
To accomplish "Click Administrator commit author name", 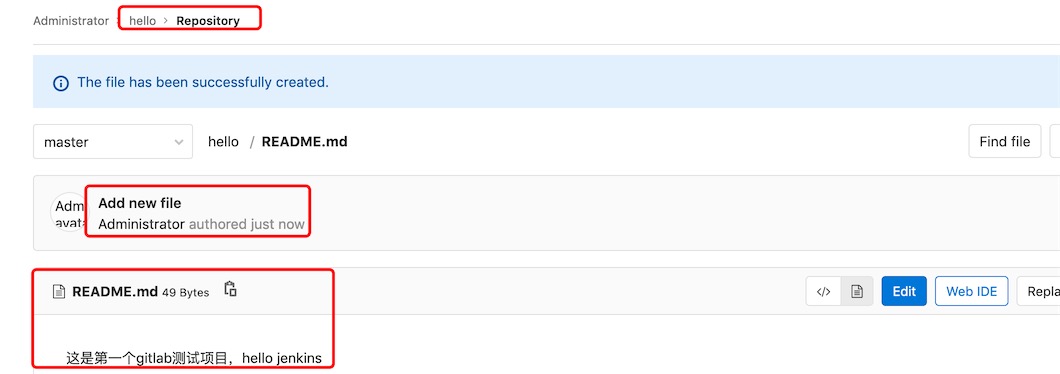I will pos(141,224).
